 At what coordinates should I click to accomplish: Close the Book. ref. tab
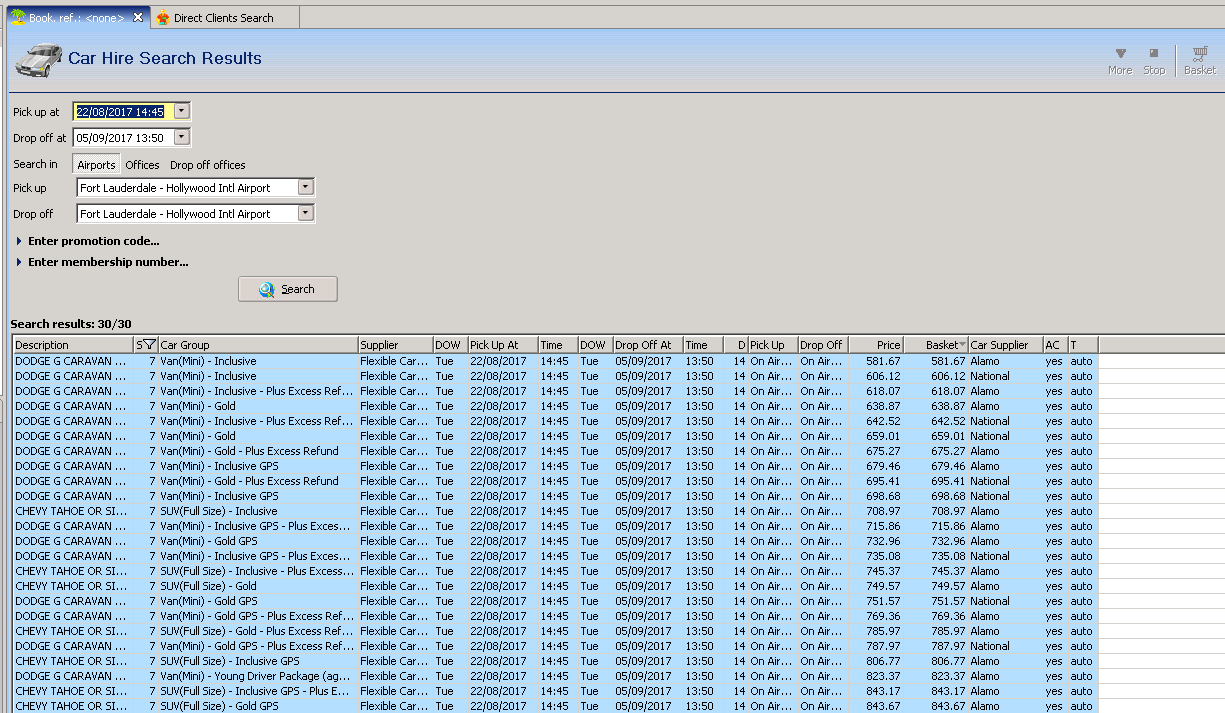[x=138, y=17]
